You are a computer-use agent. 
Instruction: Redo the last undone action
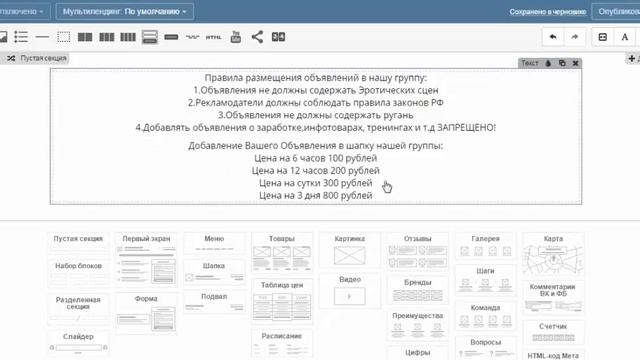pyautogui.click(x=575, y=37)
